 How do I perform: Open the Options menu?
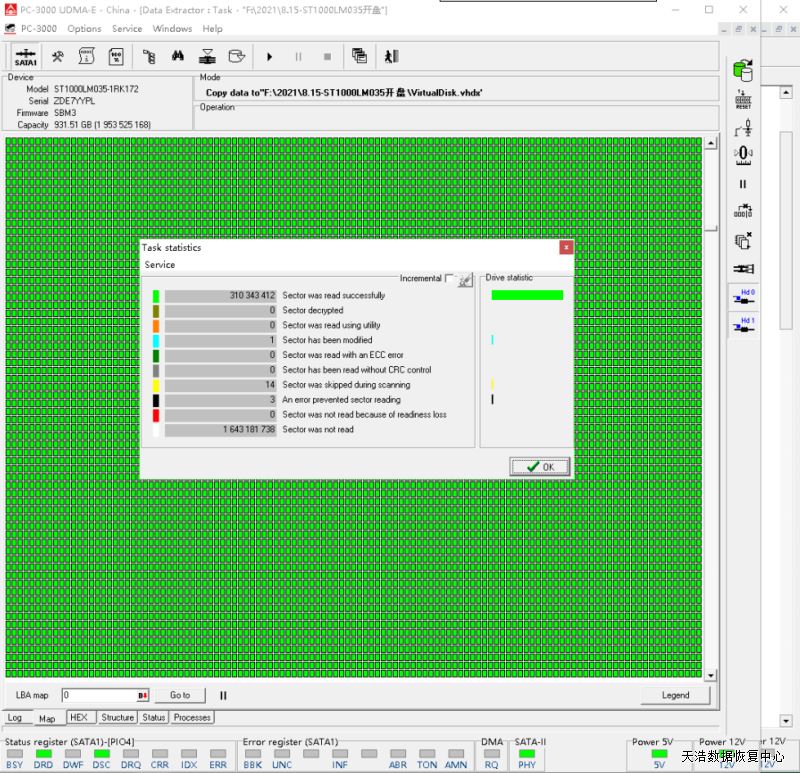coord(84,29)
